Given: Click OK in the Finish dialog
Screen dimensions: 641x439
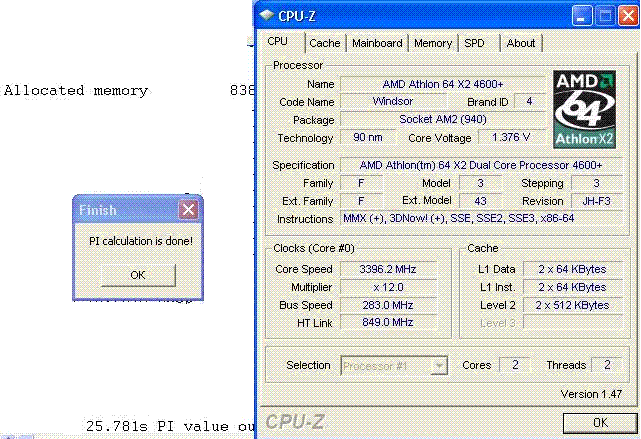Looking at the screenshot, I should click(138, 275).
